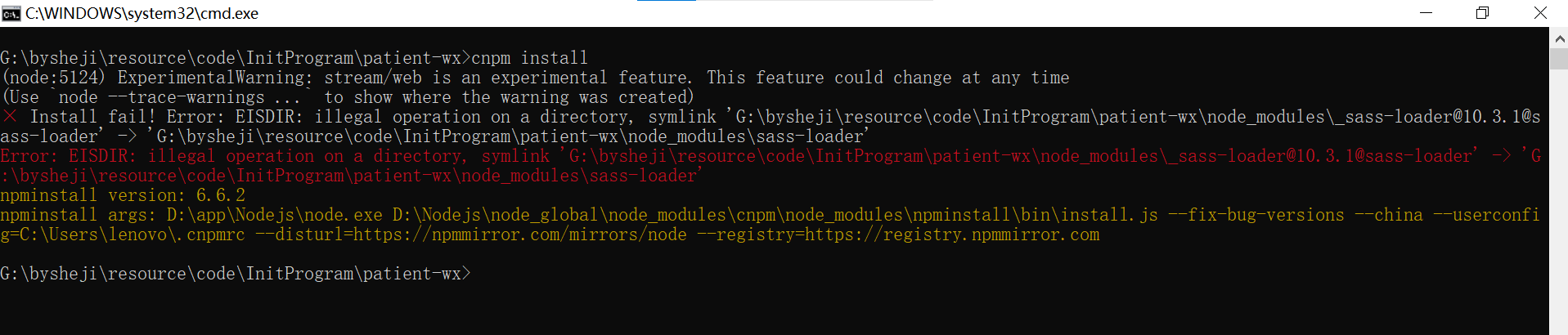Viewport: 1568px width, 335px height.
Task: Click the "--trace-warnings" text in output
Action: coord(186,97)
